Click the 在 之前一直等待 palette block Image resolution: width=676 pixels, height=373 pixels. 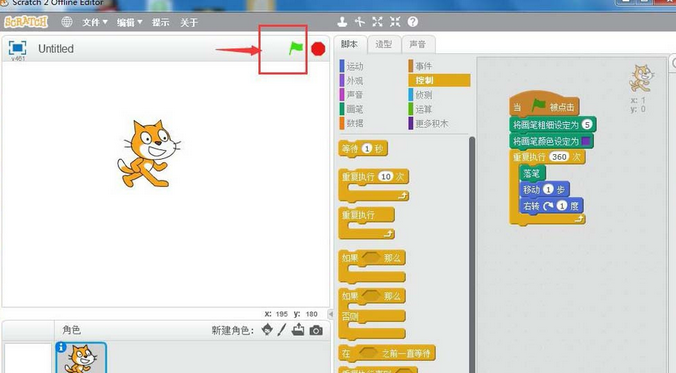387,354
